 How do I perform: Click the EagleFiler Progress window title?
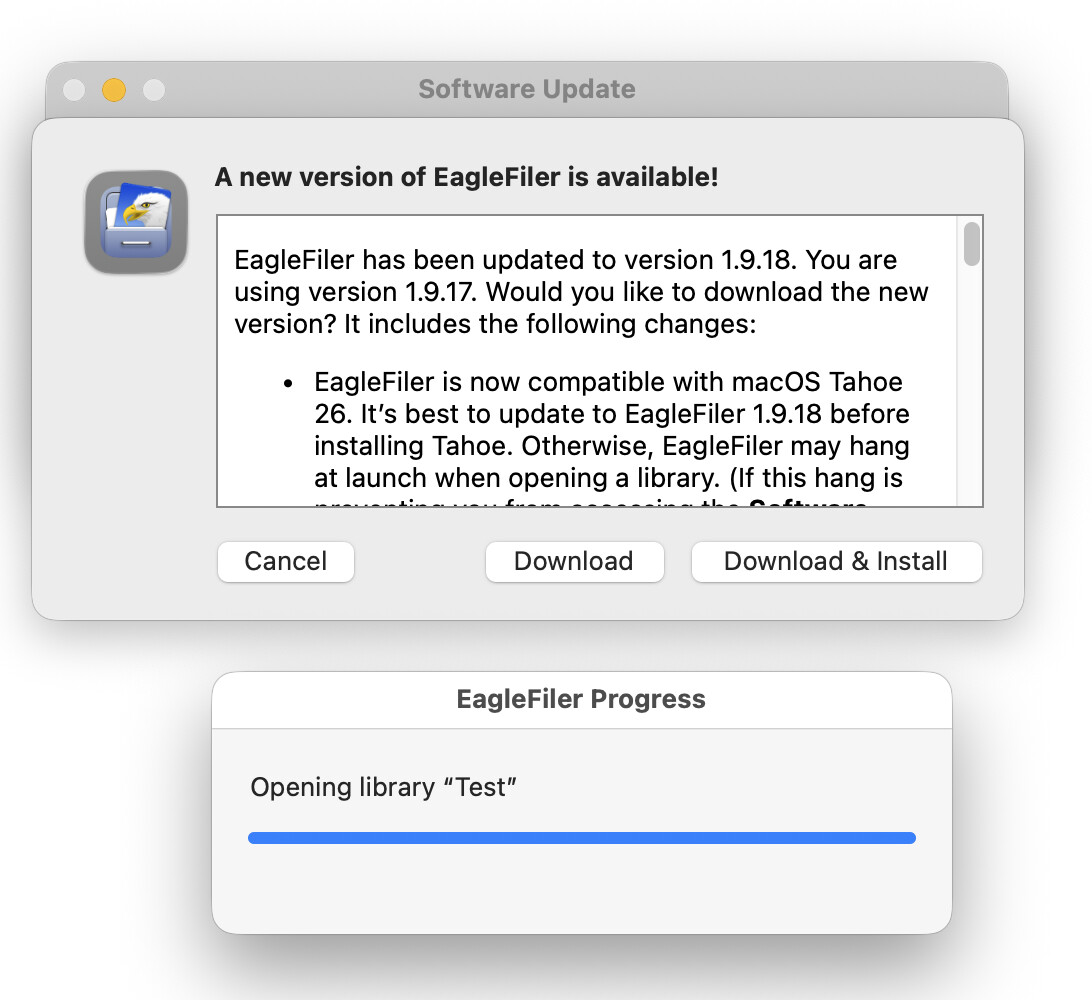[581, 699]
